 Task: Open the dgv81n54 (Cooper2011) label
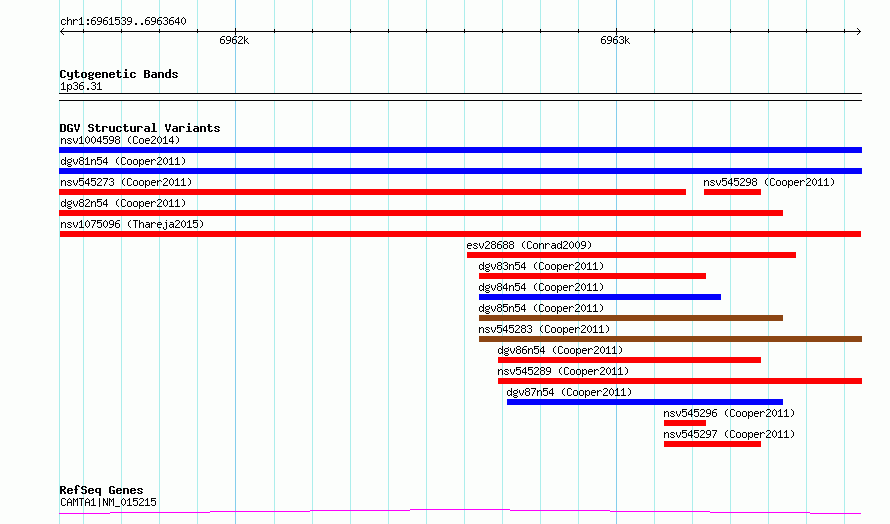pyautogui.click(x=123, y=161)
